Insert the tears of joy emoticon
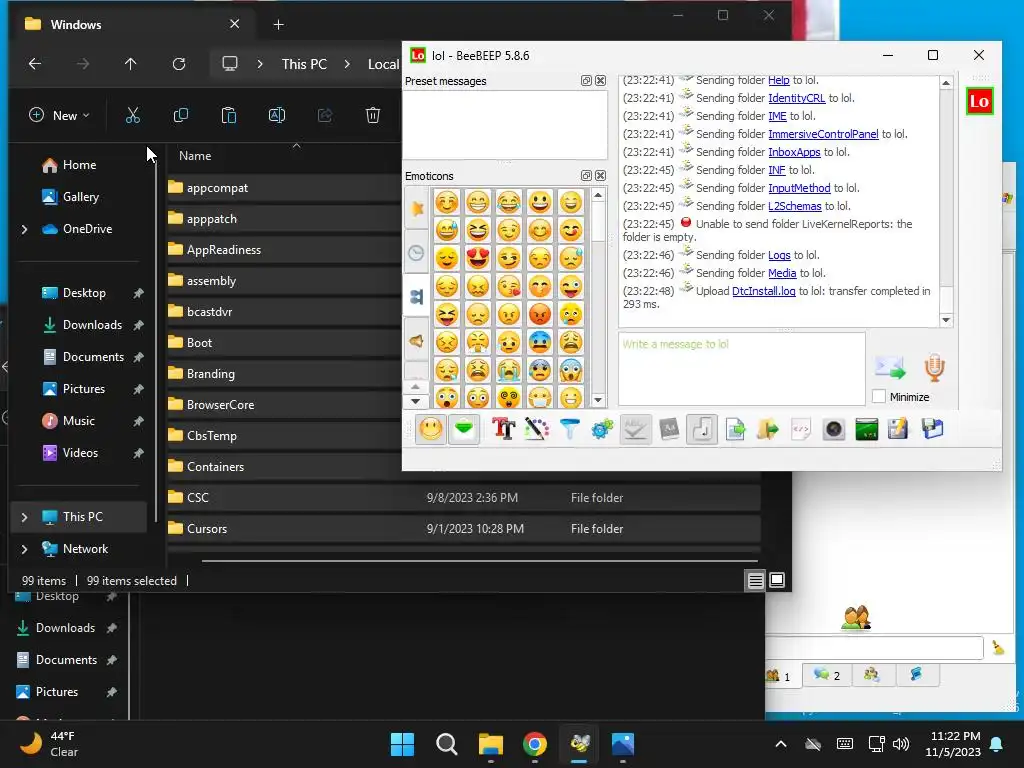 pos(509,202)
